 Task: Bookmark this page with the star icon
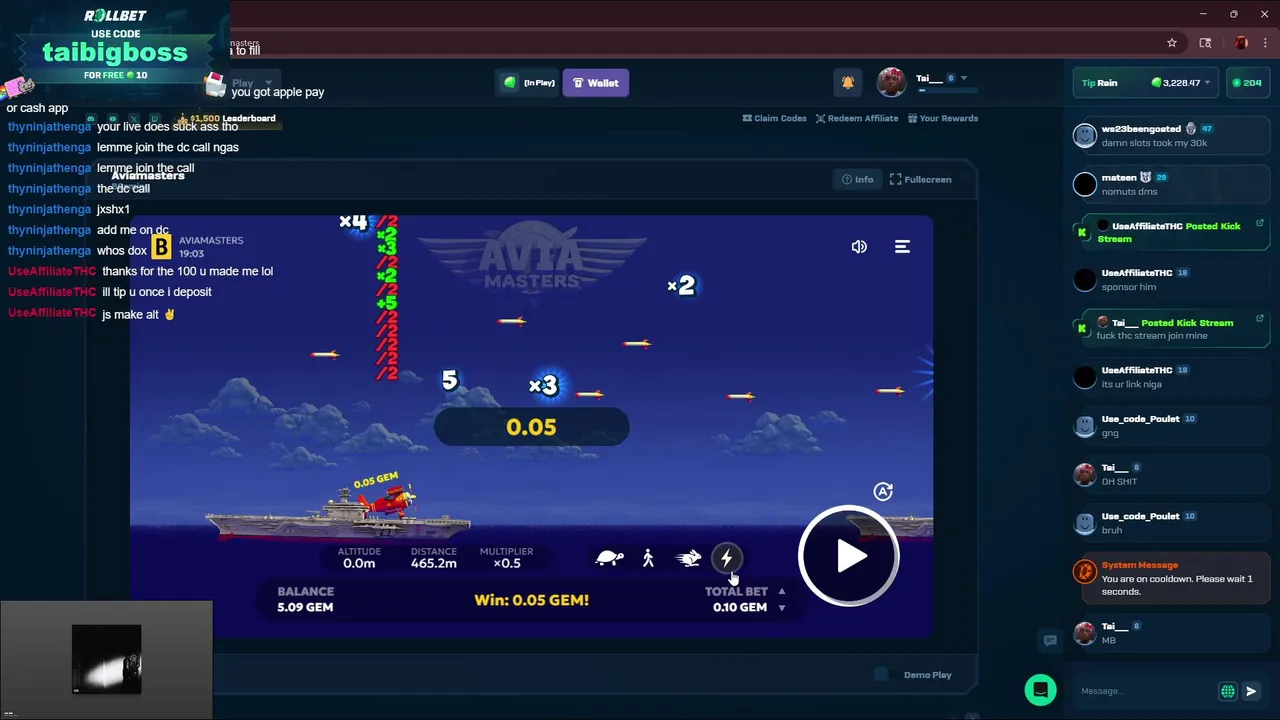tap(1172, 43)
